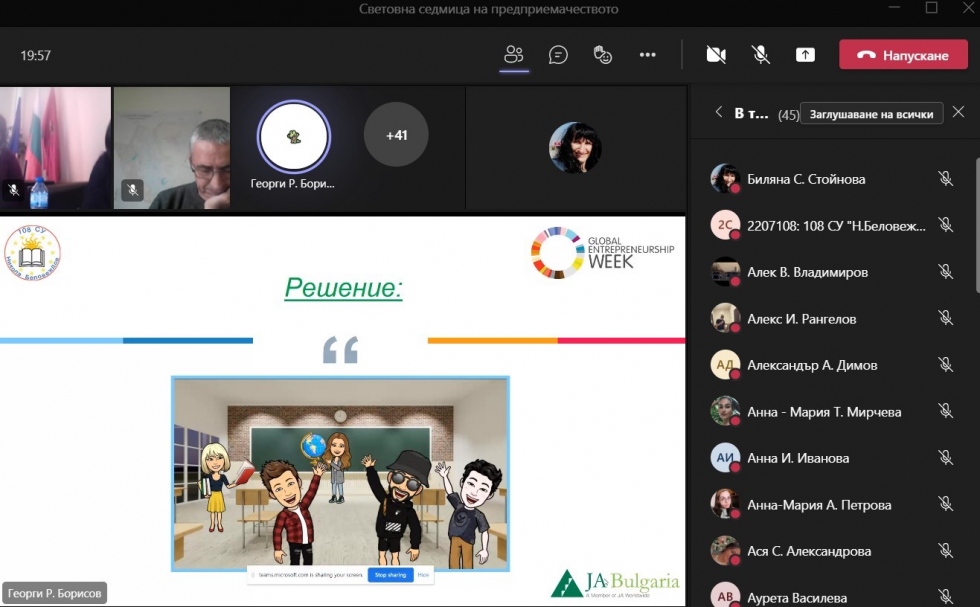Image resolution: width=980 pixels, height=607 pixels.
Task: Expand the +41 more participants tile
Action: [396, 135]
